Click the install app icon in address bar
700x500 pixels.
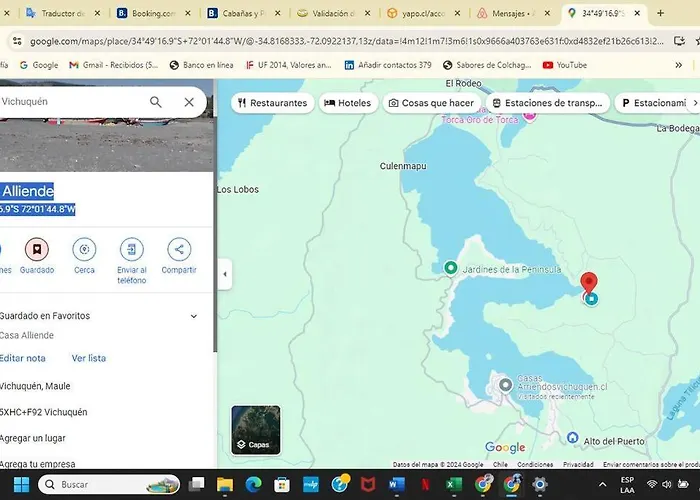(x=679, y=41)
